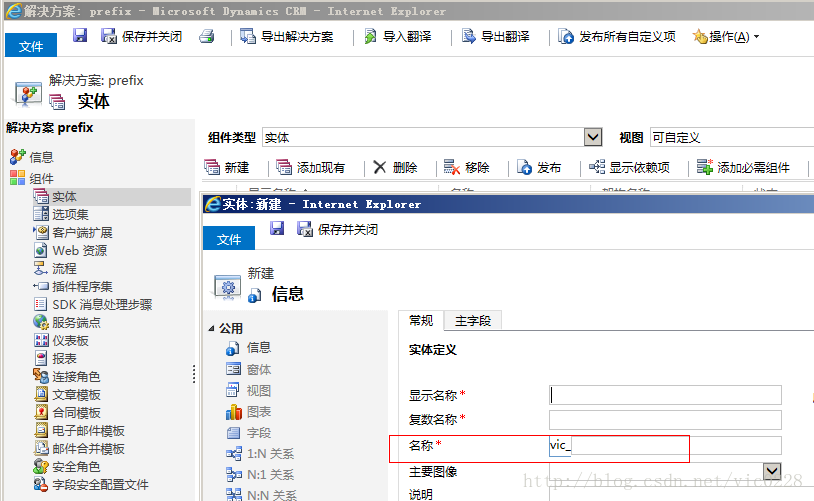This screenshot has width=814, height=501.
Task: Open the 操作(A) dropdown menu
Action: pos(726,36)
